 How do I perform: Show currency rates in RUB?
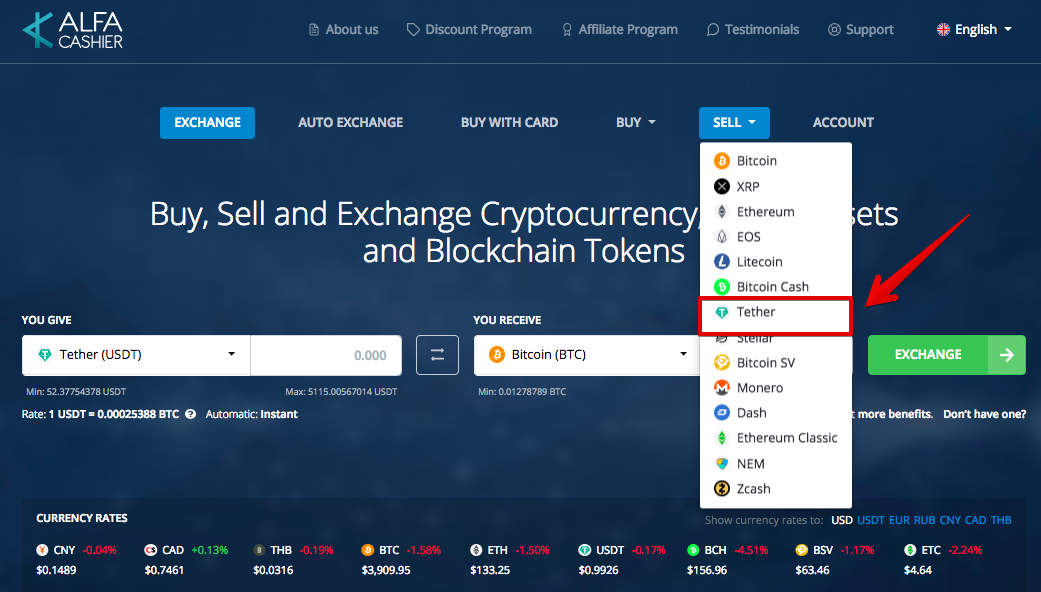(924, 520)
